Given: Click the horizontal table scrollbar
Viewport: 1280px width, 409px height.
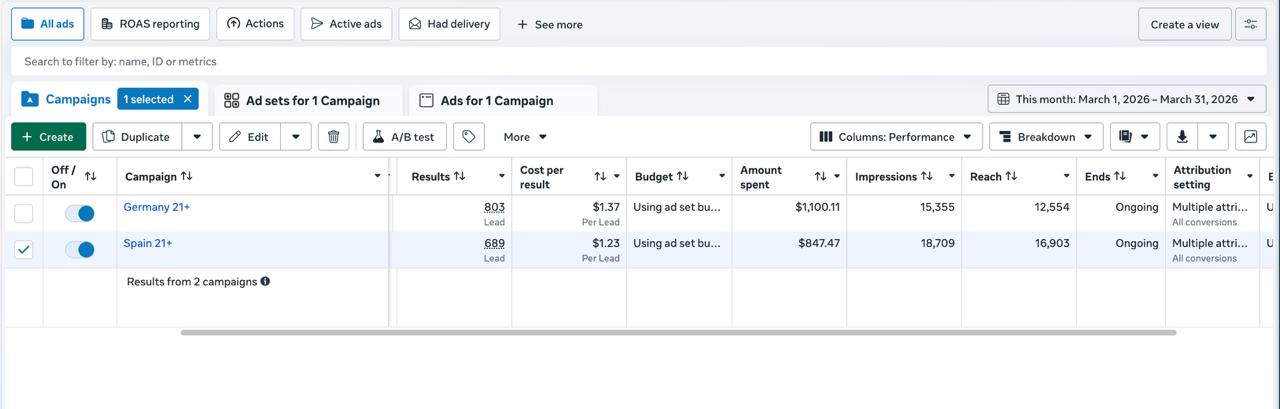Looking at the screenshot, I should pos(678,332).
